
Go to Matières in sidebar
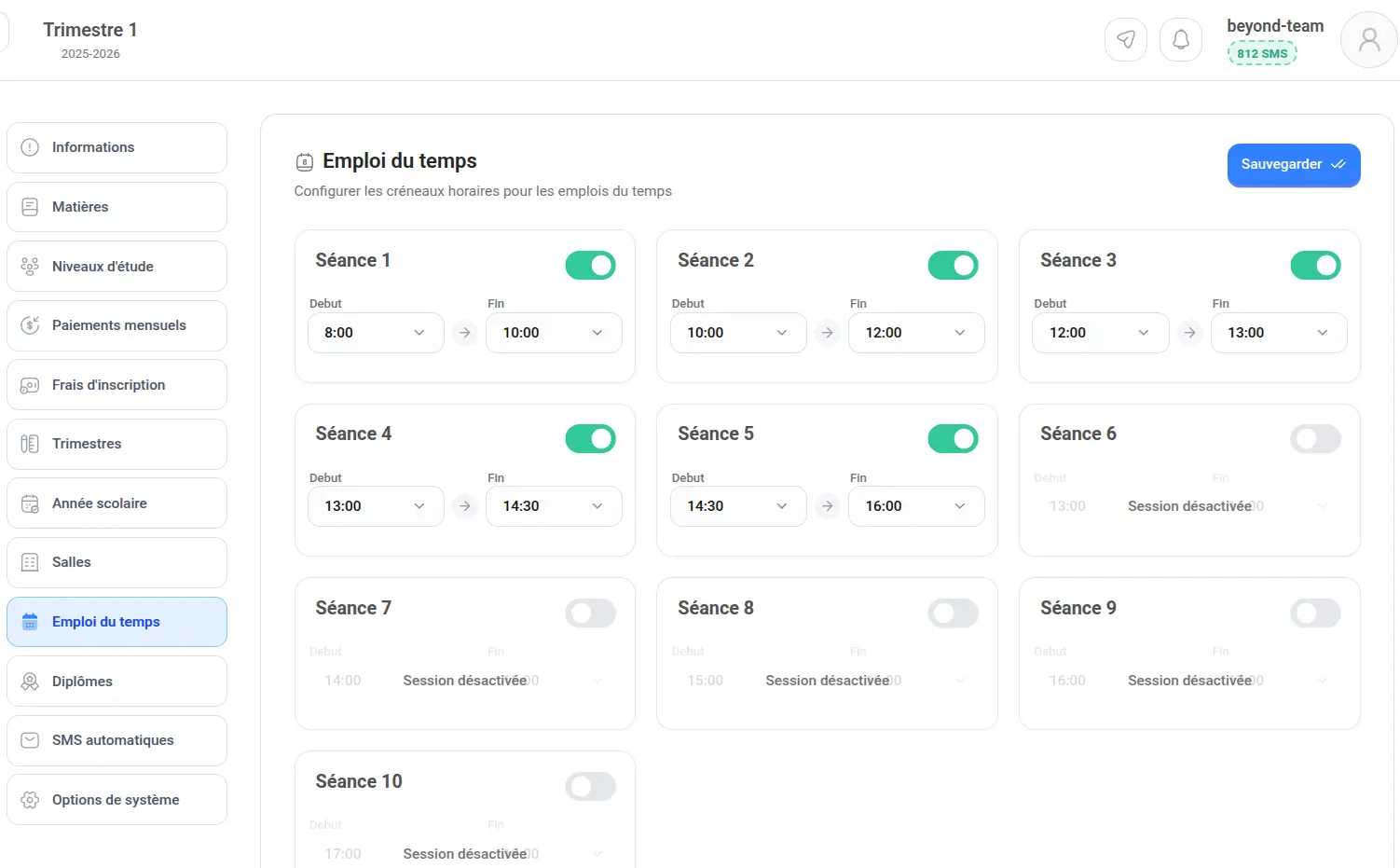pyautogui.click(x=117, y=207)
